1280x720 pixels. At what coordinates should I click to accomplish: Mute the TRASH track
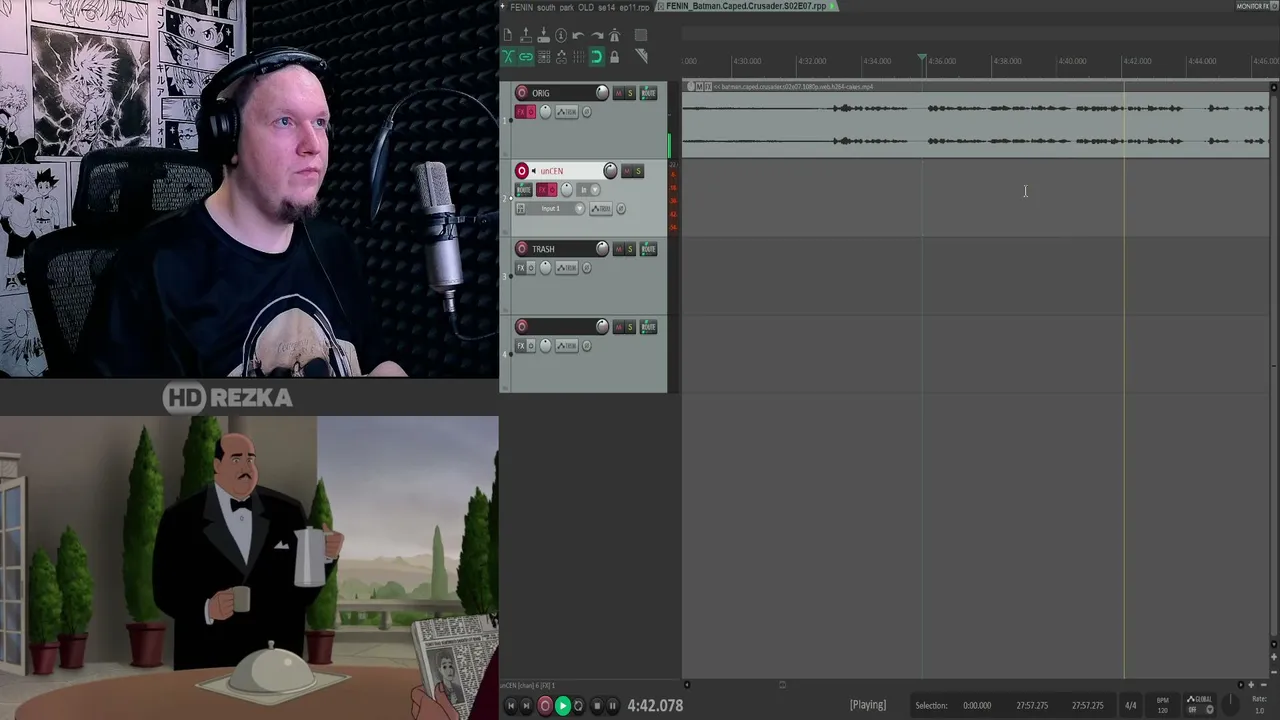pyautogui.click(x=619, y=249)
